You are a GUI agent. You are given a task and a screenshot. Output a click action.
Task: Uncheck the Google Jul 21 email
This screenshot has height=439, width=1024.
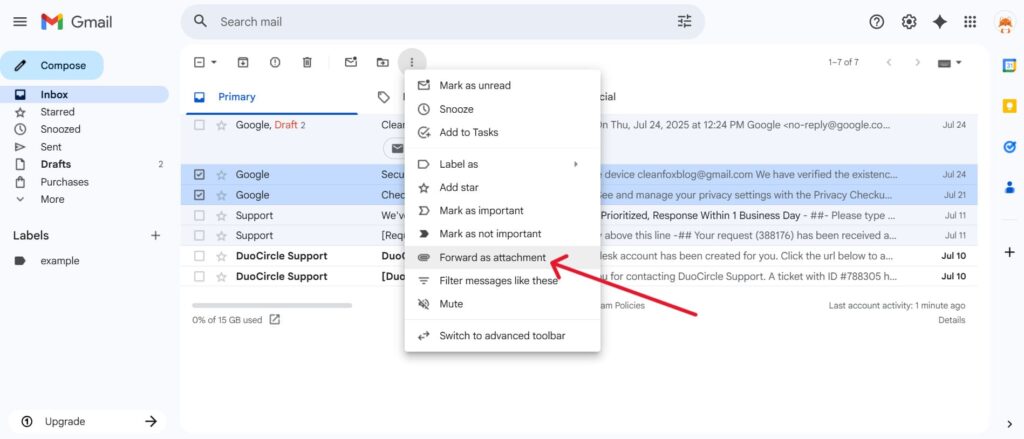point(199,195)
